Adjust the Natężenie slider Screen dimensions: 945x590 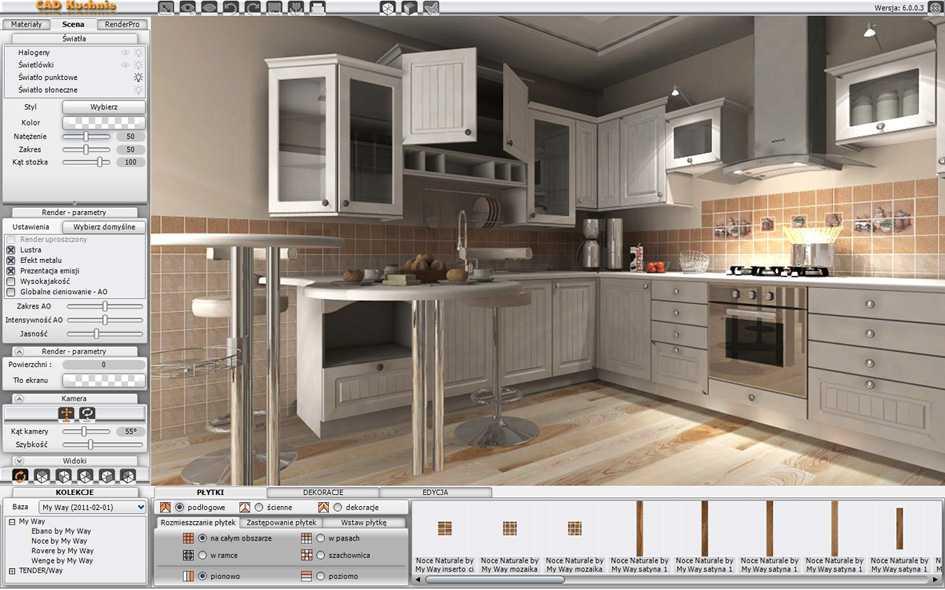tap(87, 137)
